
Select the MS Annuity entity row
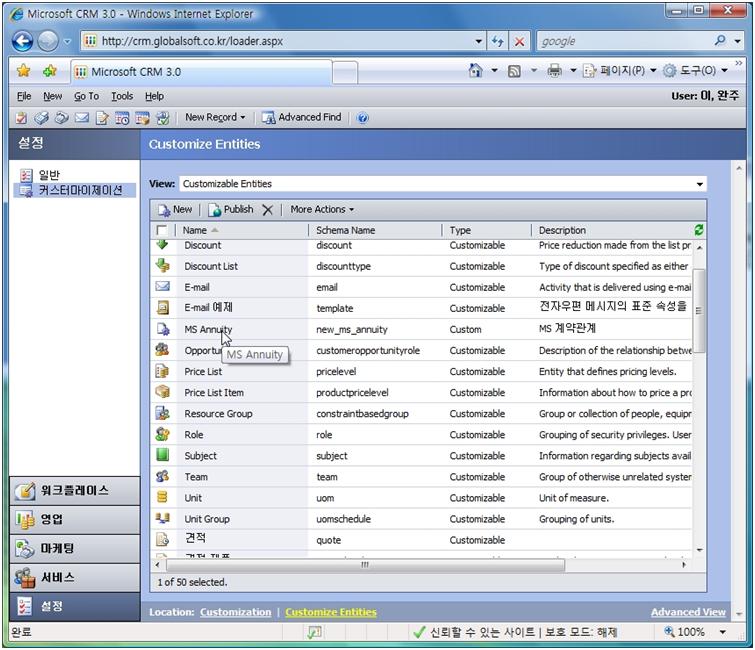coord(421,330)
